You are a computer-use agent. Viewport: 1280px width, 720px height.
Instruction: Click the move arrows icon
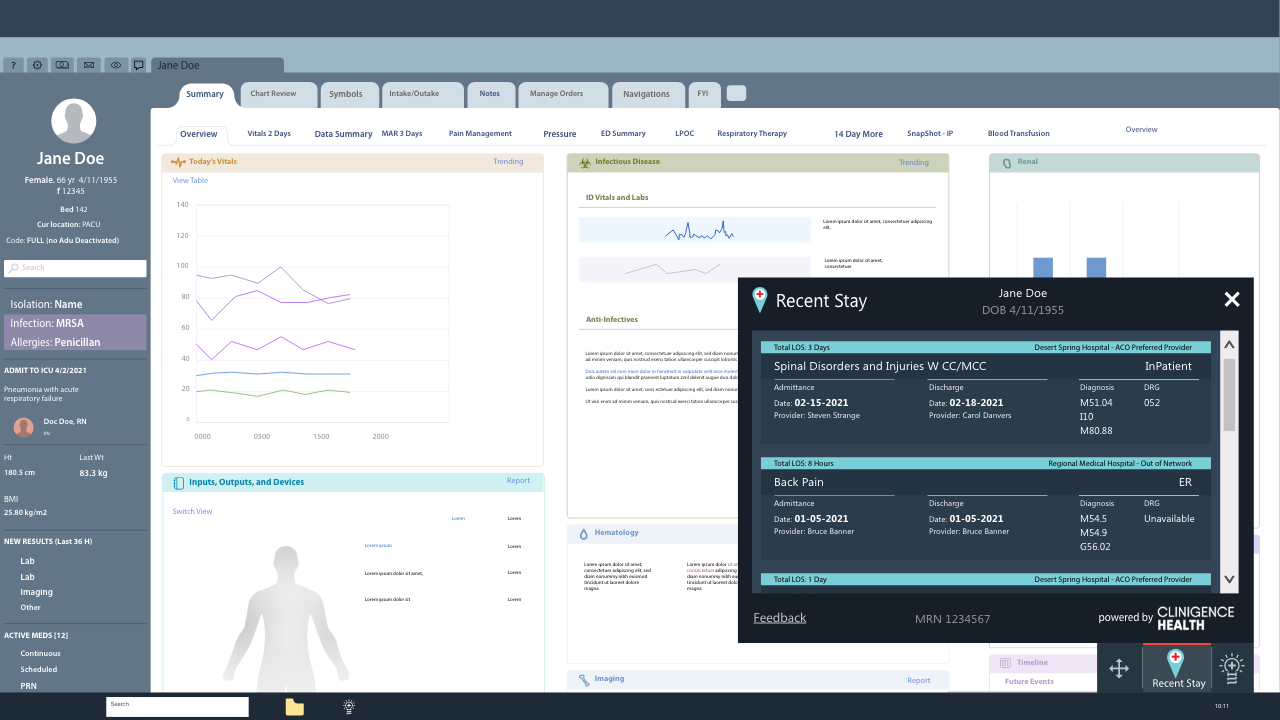coord(1119,669)
